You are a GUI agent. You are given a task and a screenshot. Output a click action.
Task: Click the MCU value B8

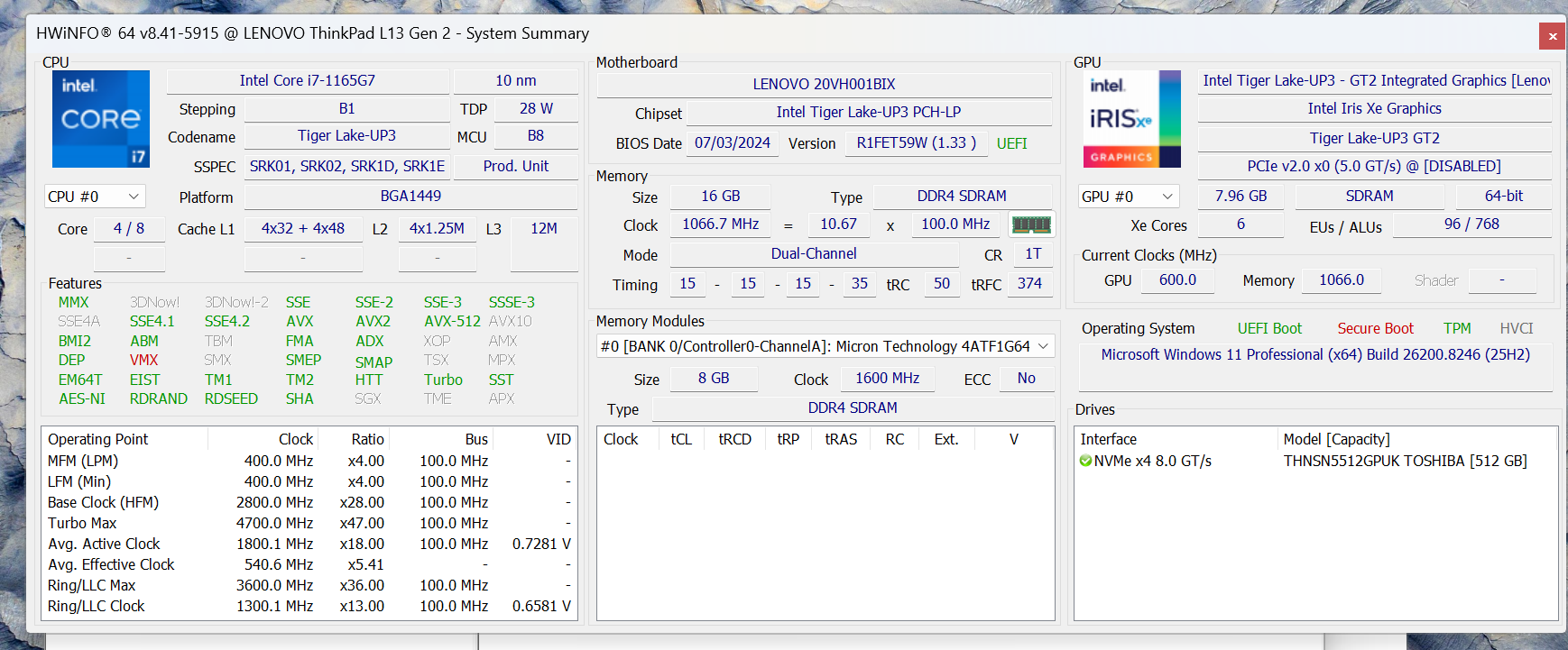[536, 135]
